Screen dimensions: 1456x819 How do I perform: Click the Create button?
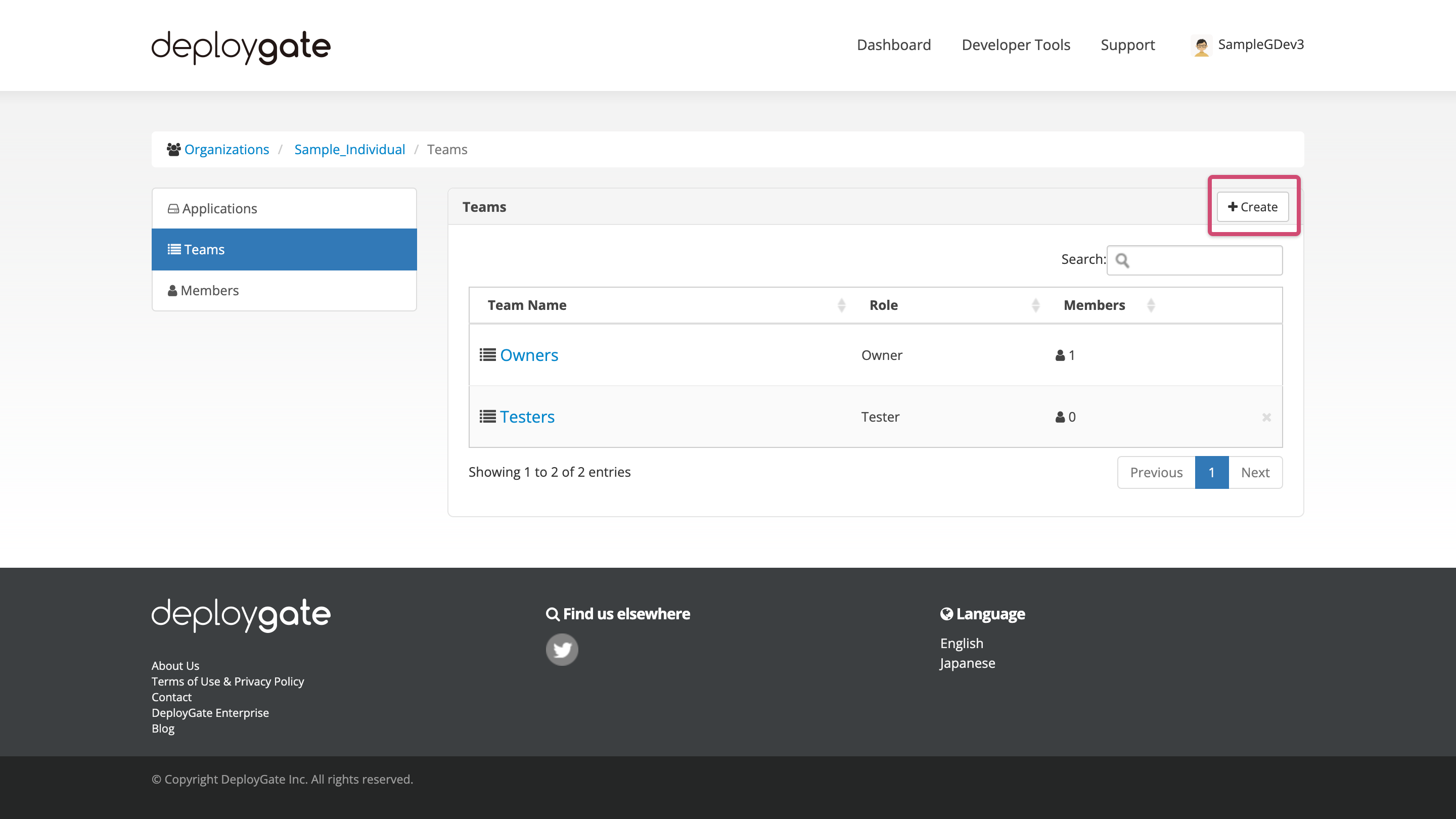1253,207
